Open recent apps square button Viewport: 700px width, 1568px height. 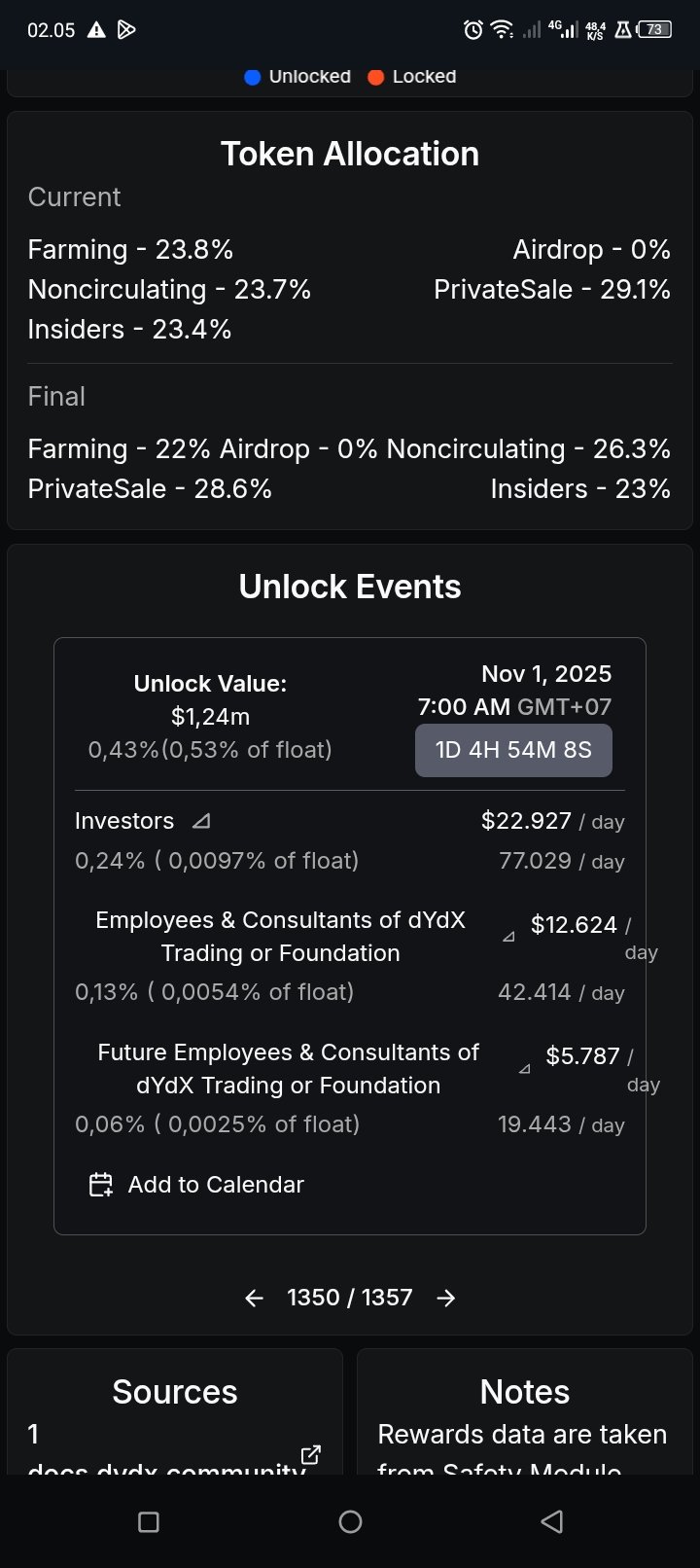149,1521
